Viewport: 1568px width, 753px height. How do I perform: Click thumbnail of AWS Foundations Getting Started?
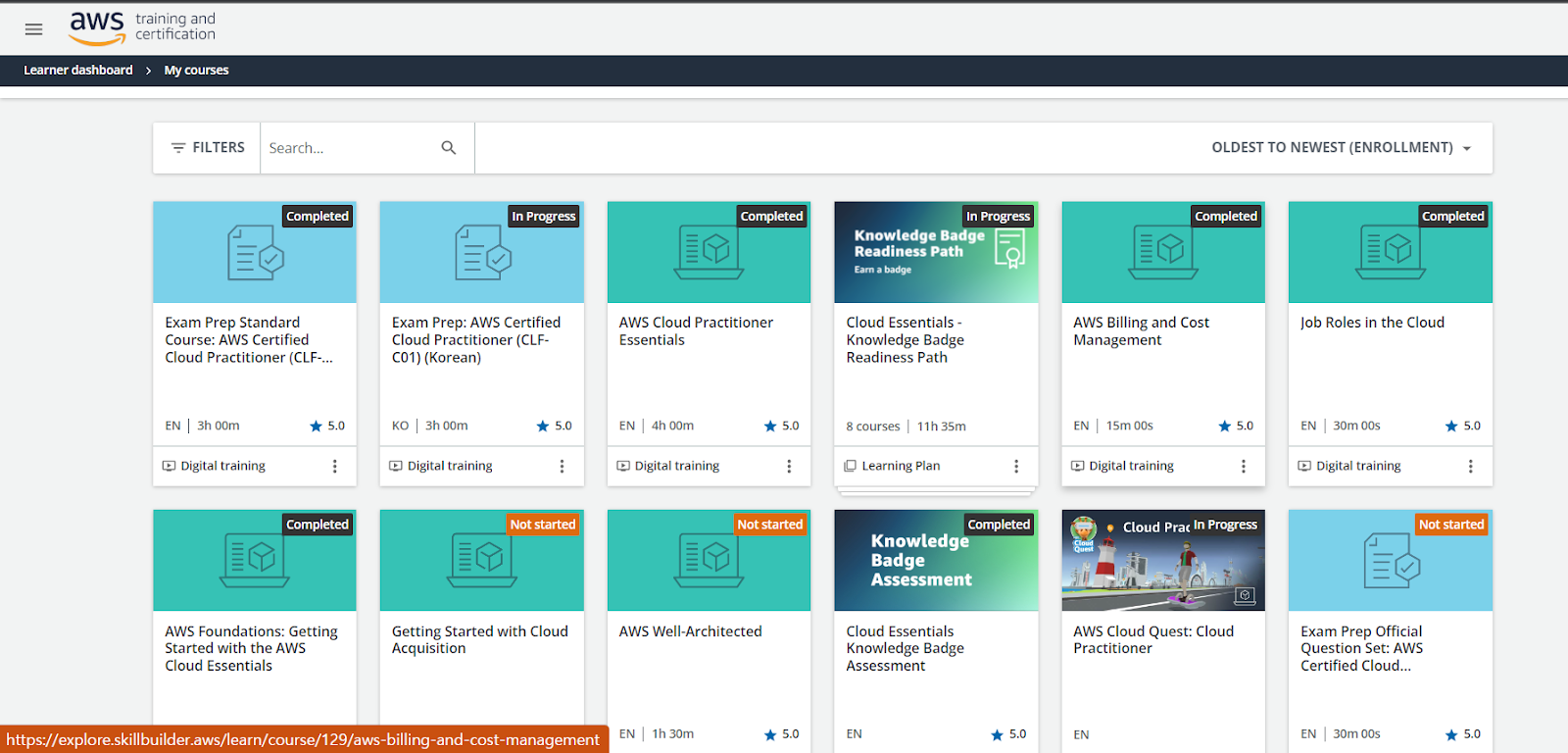click(x=255, y=561)
